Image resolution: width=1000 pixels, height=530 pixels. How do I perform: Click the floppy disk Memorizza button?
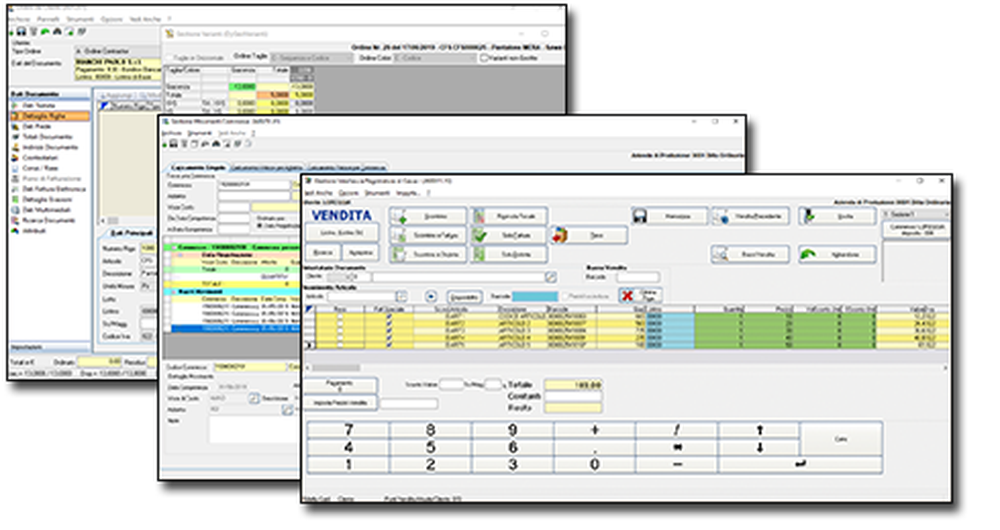670,217
